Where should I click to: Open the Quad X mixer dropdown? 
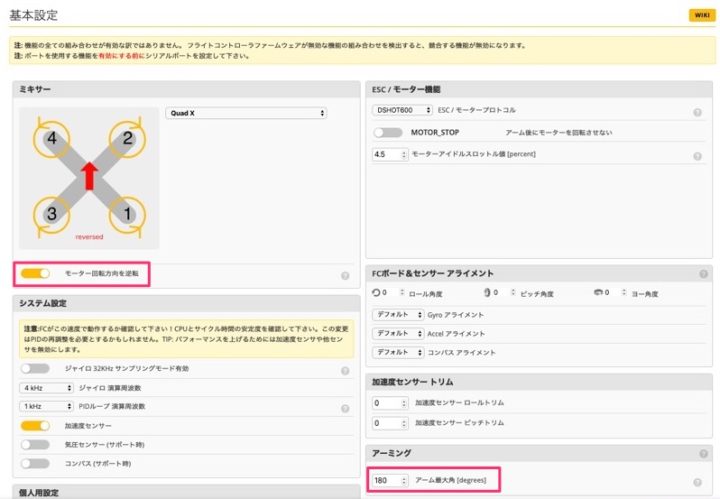coord(246,114)
